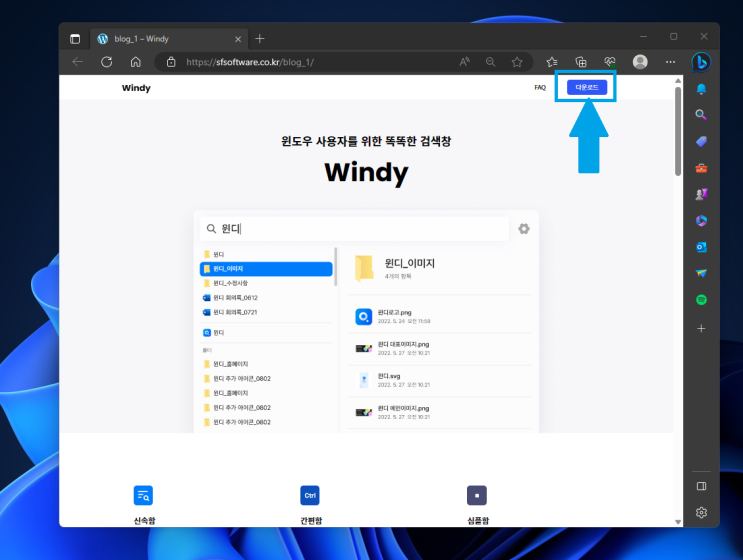
Task: Click the scrollbar down arrow
Action: pyautogui.click(x=678, y=522)
